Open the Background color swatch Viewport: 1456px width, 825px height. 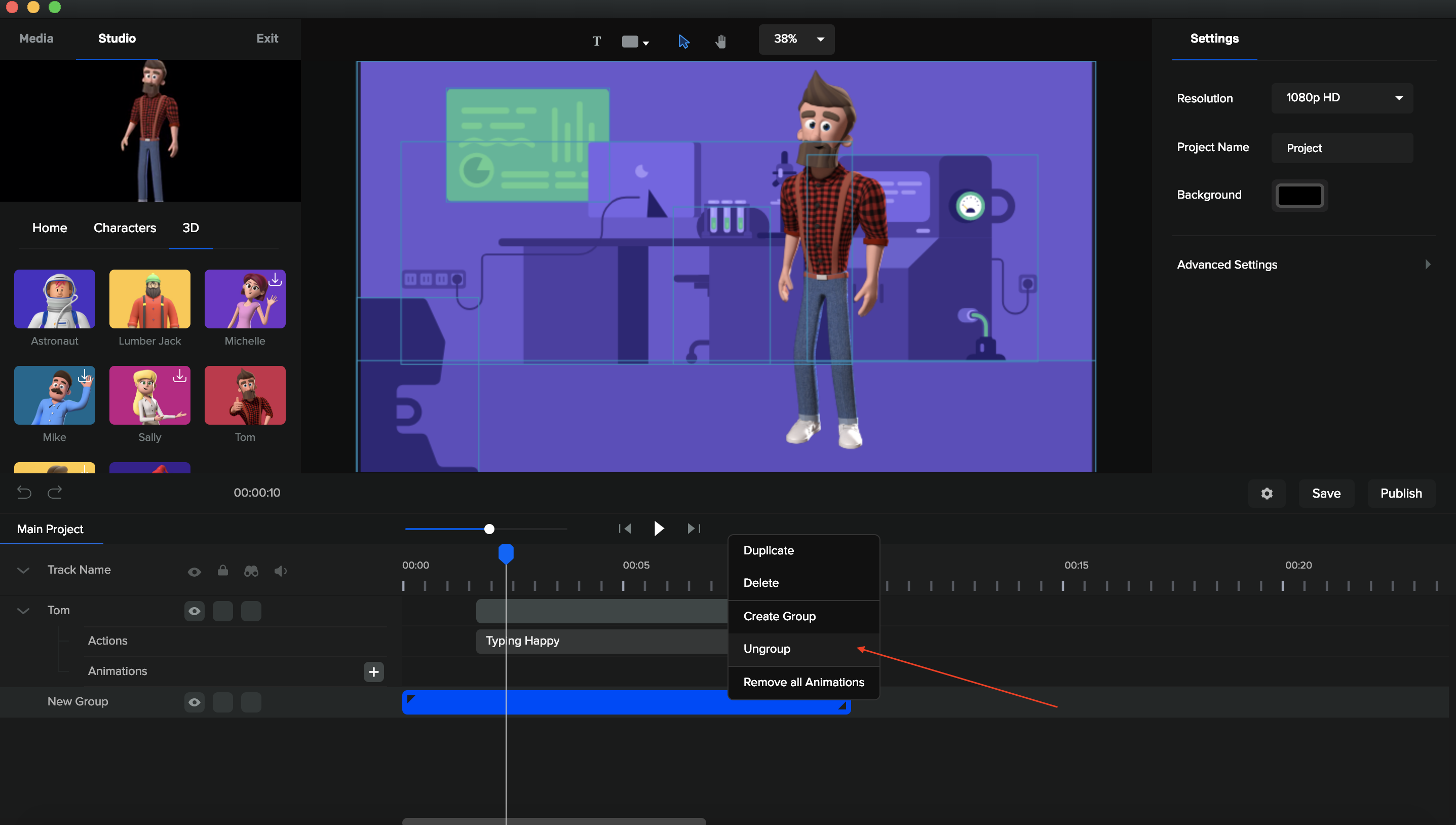pyautogui.click(x=1299, y=196)
